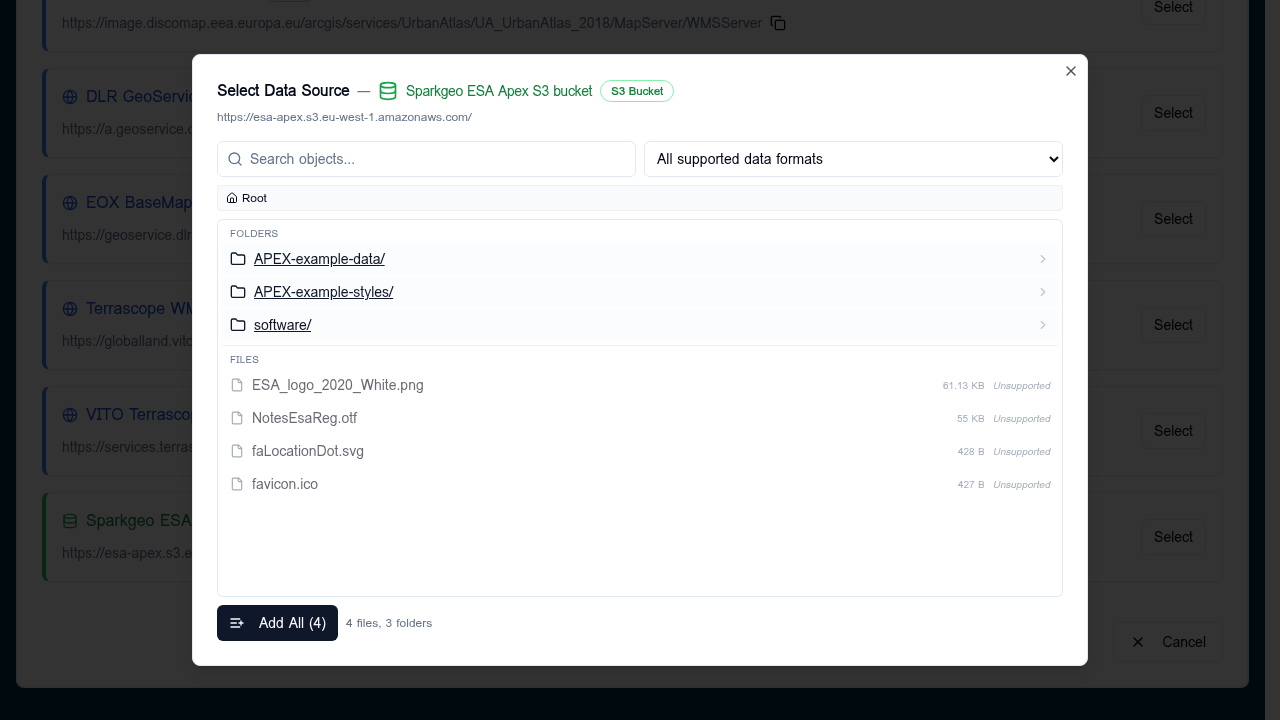
Task: Click Unsupported label on faLocationDot.svg row
Action: pyautogui.click(x=1022, y=451)
